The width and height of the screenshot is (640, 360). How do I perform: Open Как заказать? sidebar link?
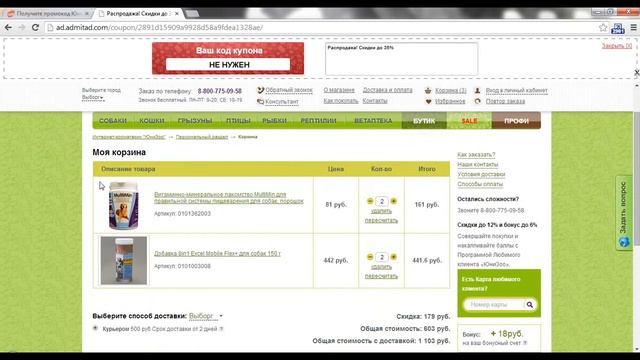(476, 155)
